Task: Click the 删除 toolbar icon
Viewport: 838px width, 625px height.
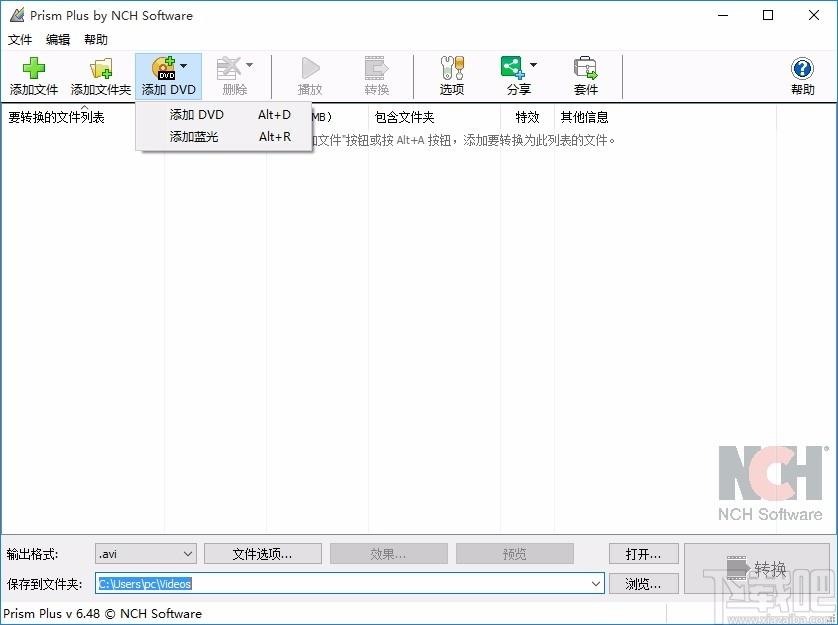Action: (229, 68)
